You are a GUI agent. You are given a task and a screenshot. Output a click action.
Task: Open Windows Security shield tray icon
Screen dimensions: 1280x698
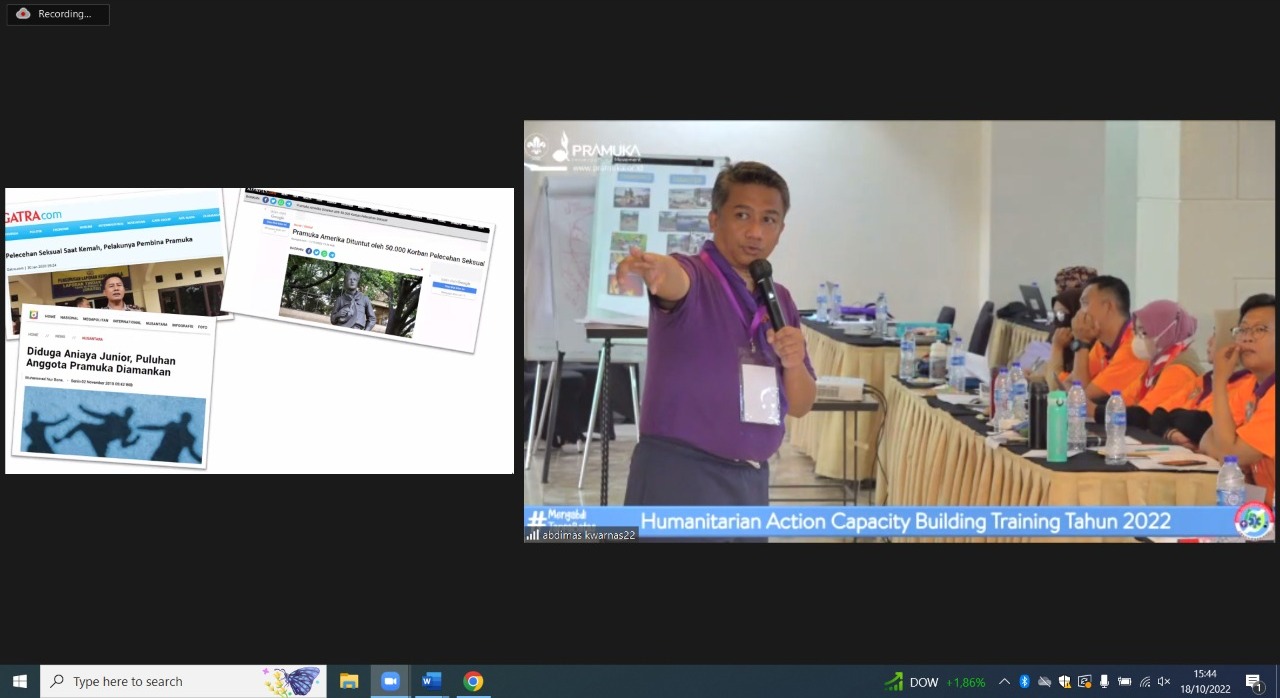pos(1064,682)
